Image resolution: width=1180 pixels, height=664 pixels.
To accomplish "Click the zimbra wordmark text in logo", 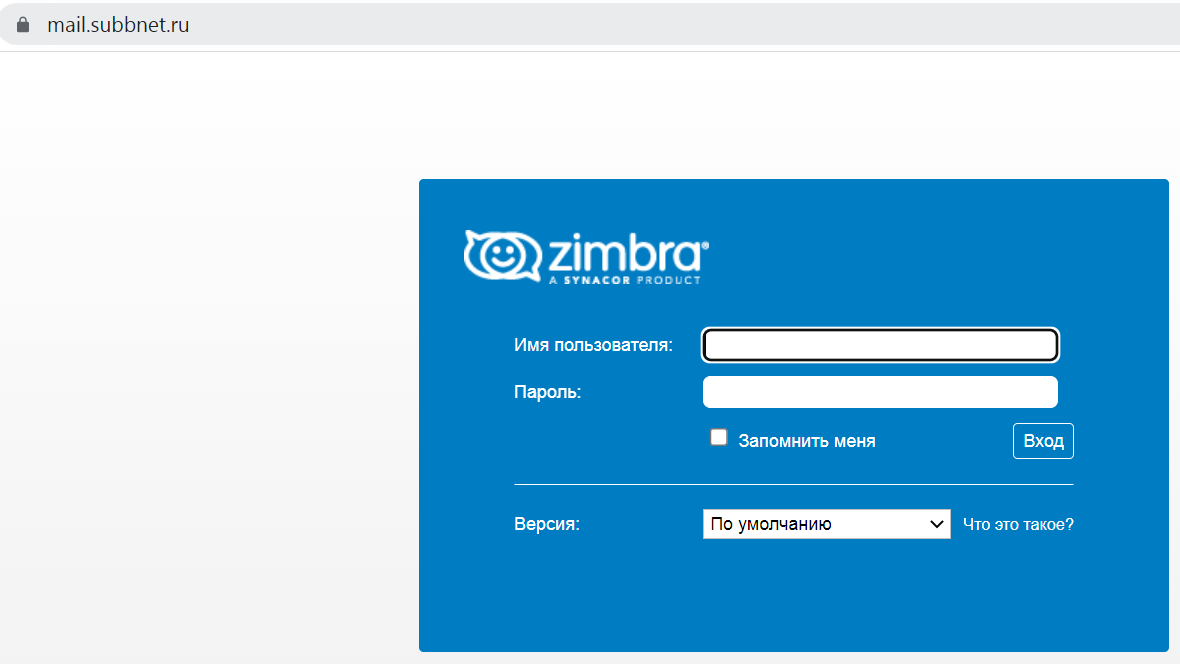I will (628, 252).
